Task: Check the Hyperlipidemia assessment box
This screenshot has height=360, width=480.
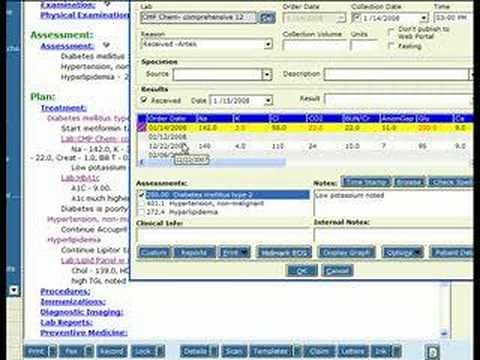Action: (x=141, y=212)
